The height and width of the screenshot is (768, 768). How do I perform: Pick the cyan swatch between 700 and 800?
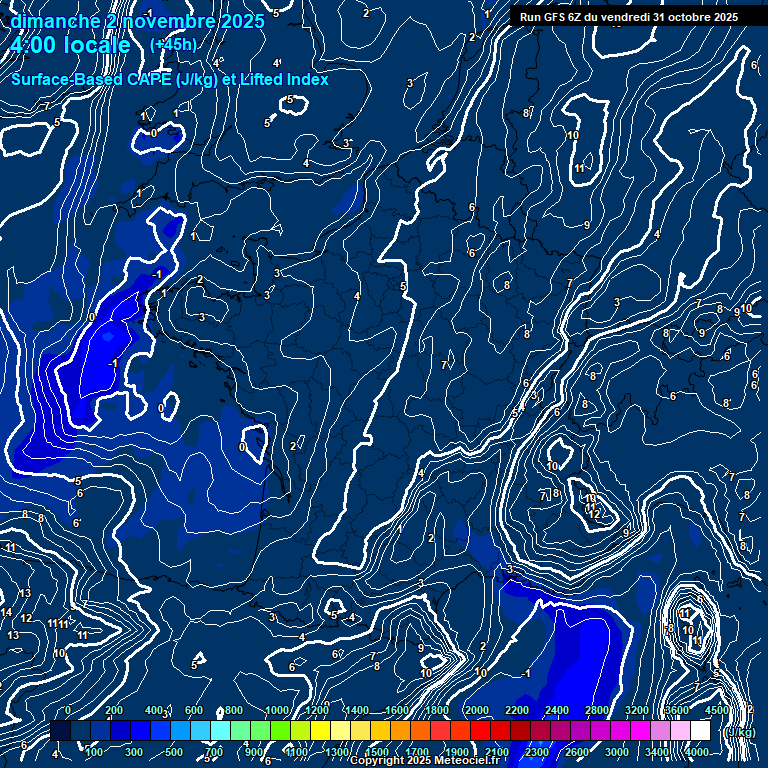(220, 730)
